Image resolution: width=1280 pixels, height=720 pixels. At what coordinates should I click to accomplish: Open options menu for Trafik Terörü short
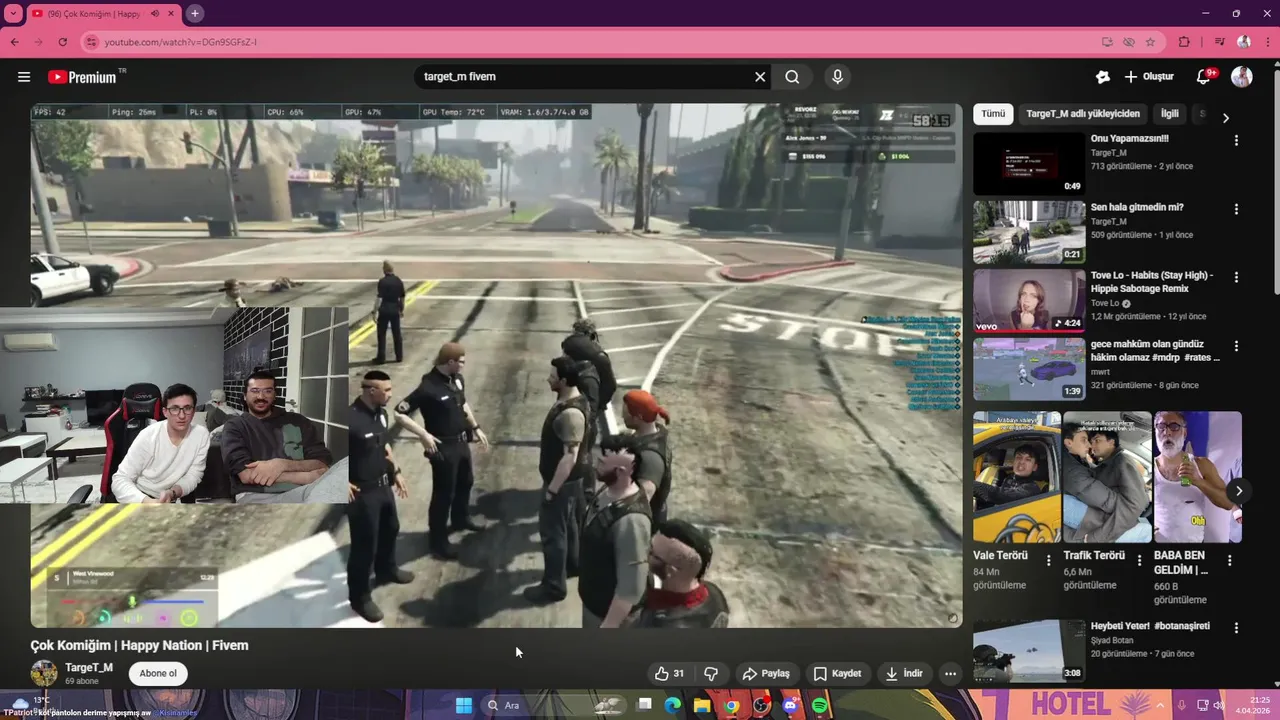1139,560
